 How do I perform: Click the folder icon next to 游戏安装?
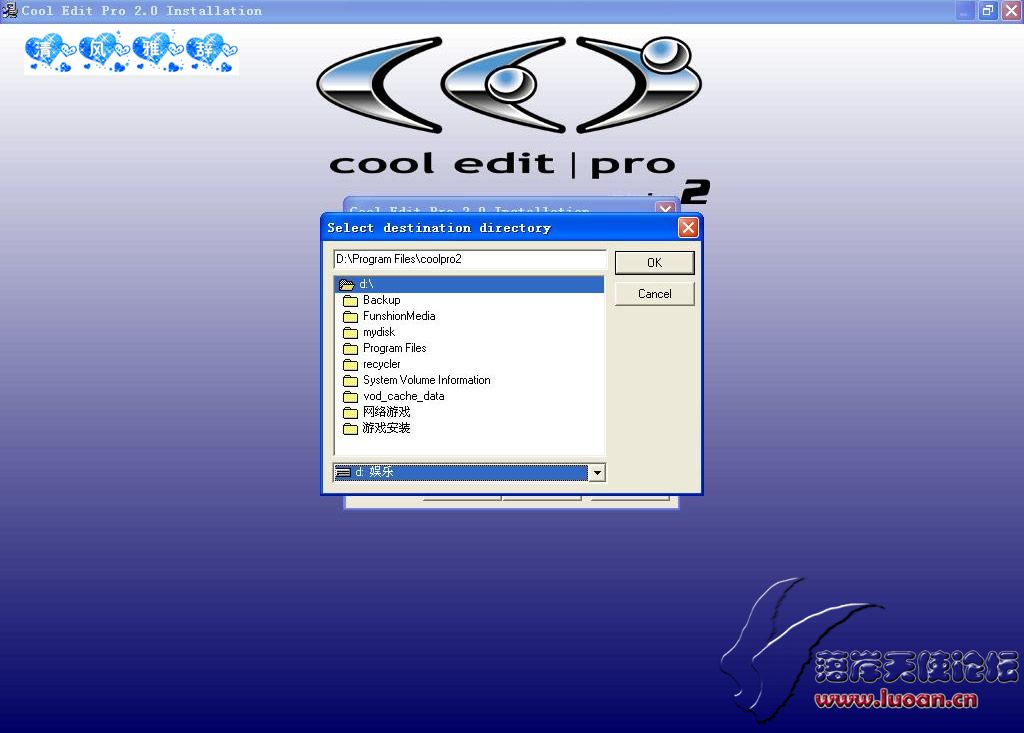351,429
